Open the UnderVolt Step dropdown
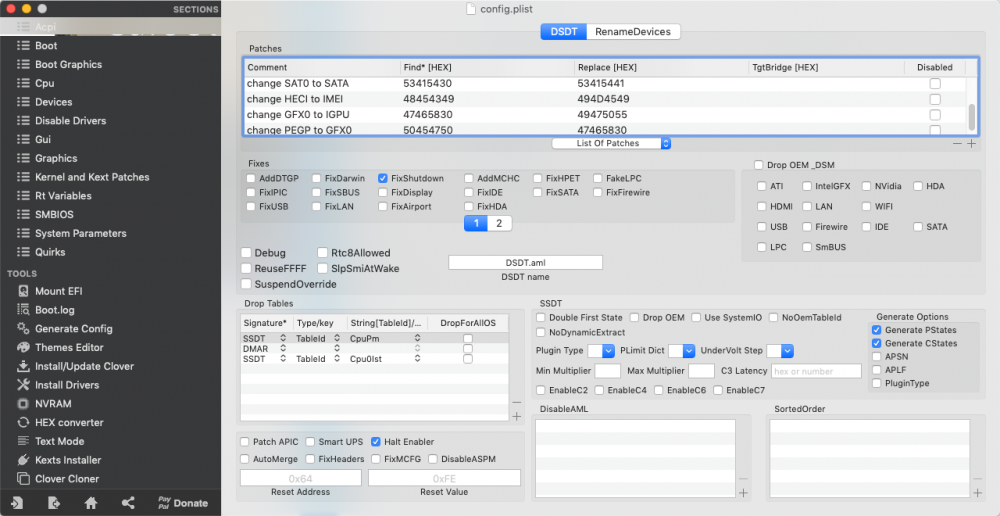This screenshot has width=1000, height=516. tap(780, 351)
